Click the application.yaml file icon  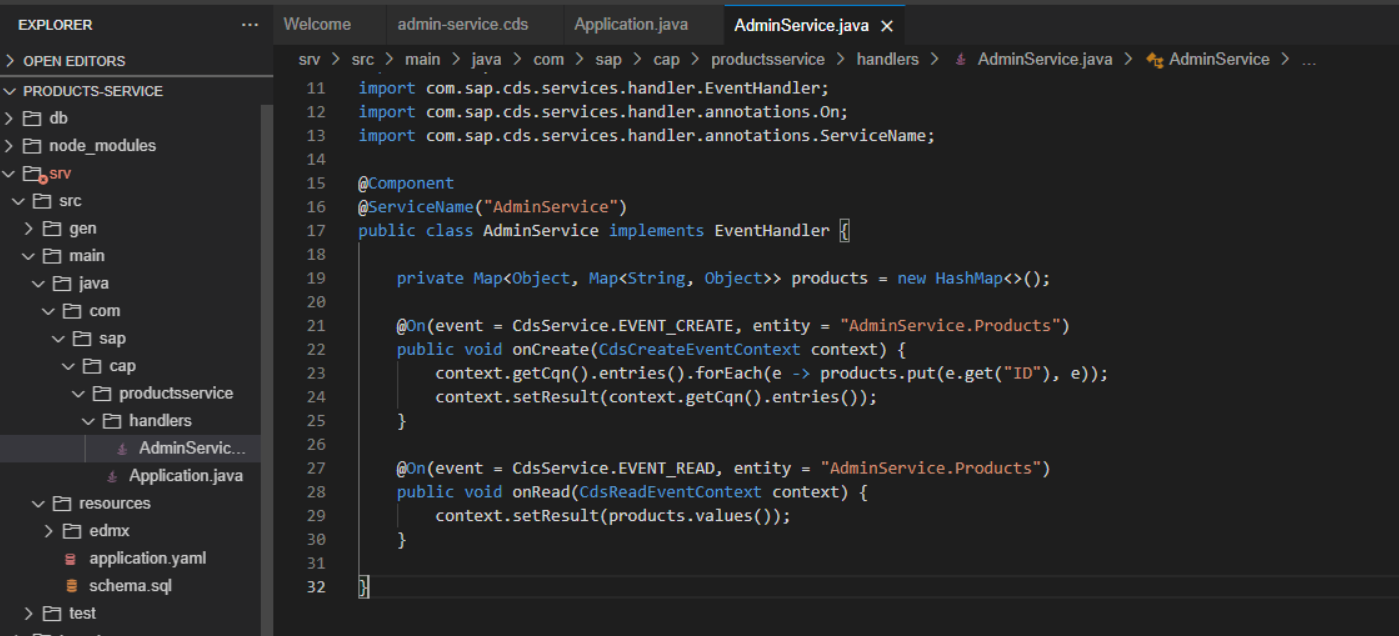[x=70, y=559]
